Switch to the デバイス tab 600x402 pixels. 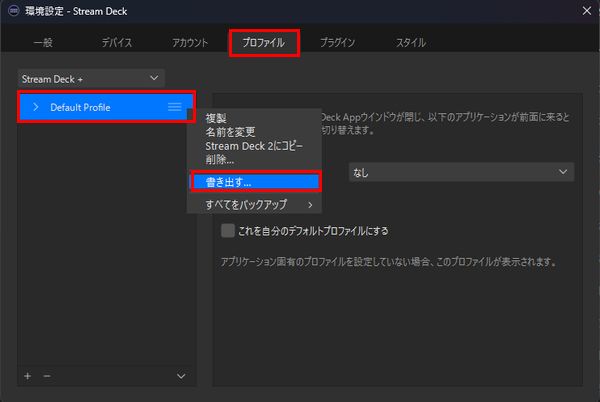(117, 42)
